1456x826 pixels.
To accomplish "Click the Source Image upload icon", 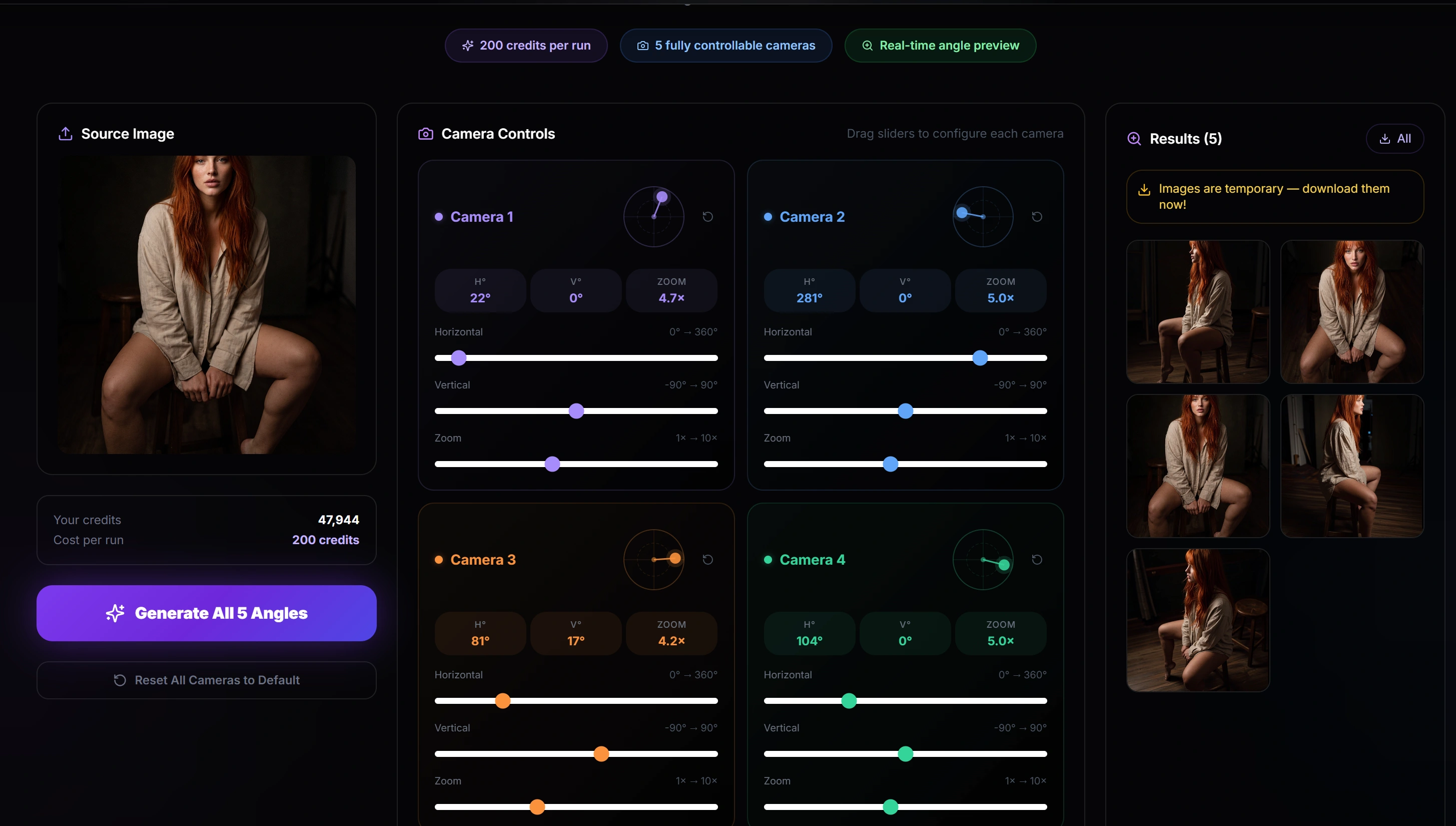I will (65, 134).
